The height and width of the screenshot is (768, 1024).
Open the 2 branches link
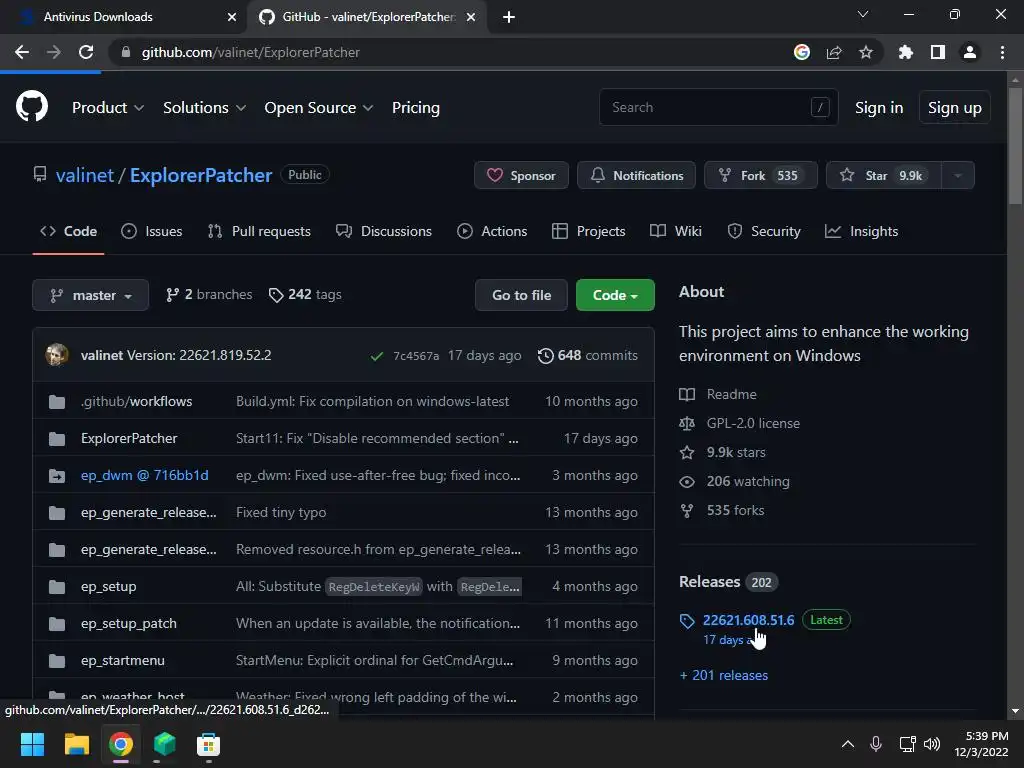(208, 295)
